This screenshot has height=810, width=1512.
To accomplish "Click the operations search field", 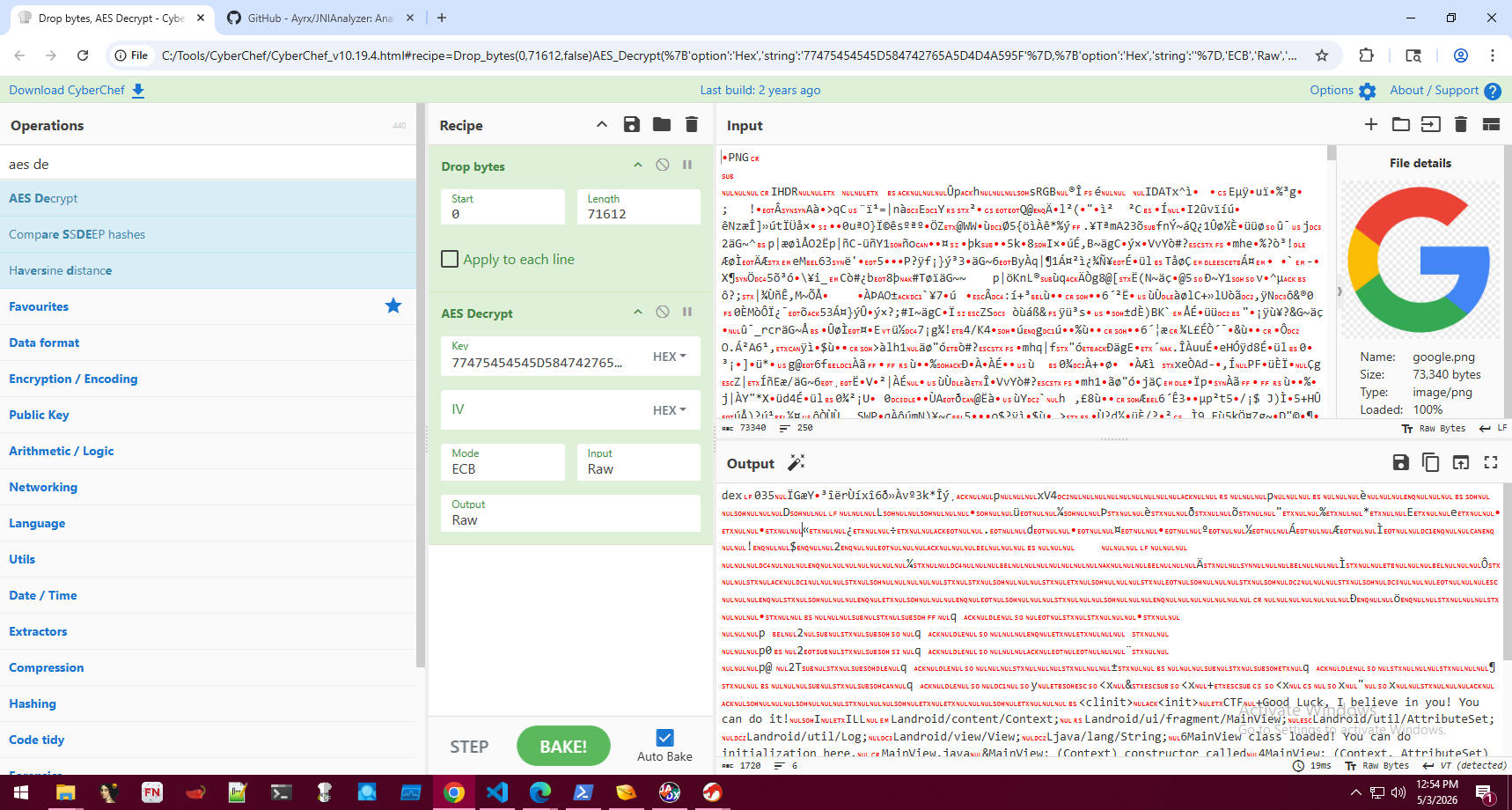I will pos(208,164).
